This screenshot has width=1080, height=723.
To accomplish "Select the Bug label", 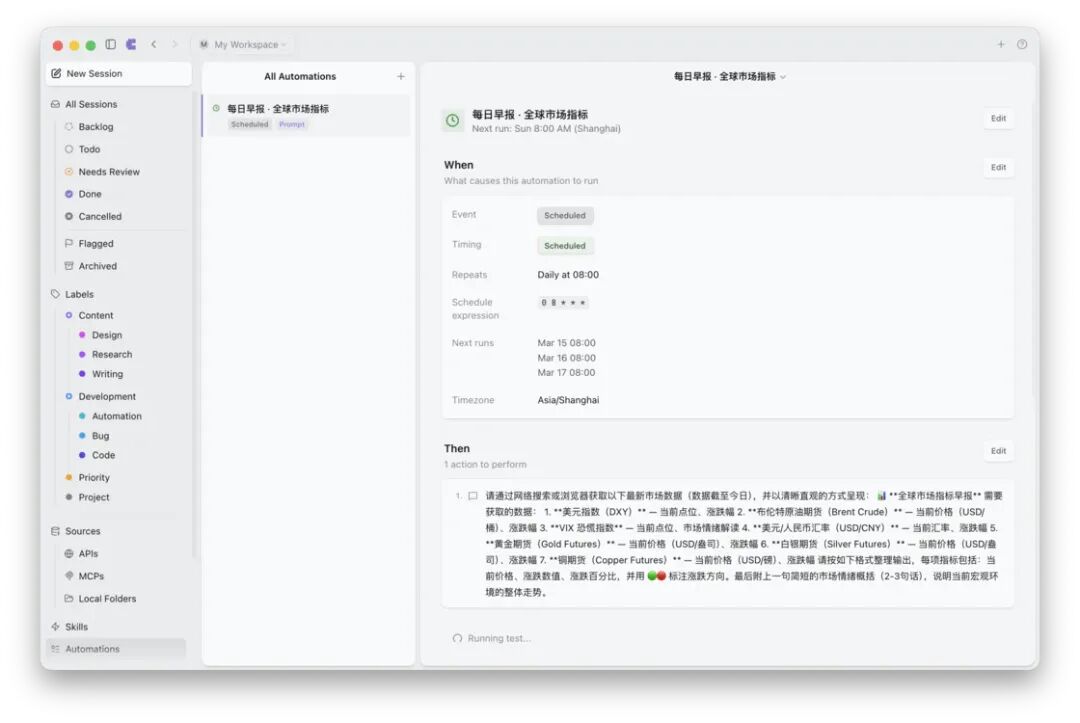I will pyautogui.click(x=101, y=436).
